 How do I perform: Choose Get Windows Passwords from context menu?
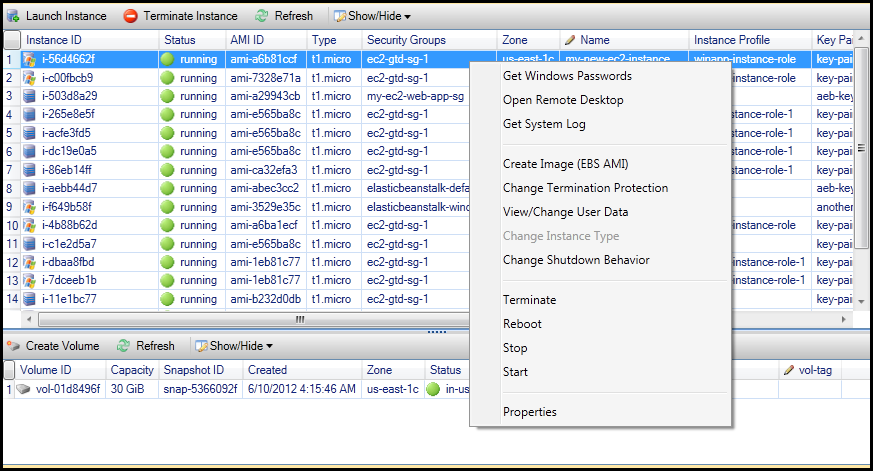567,76
